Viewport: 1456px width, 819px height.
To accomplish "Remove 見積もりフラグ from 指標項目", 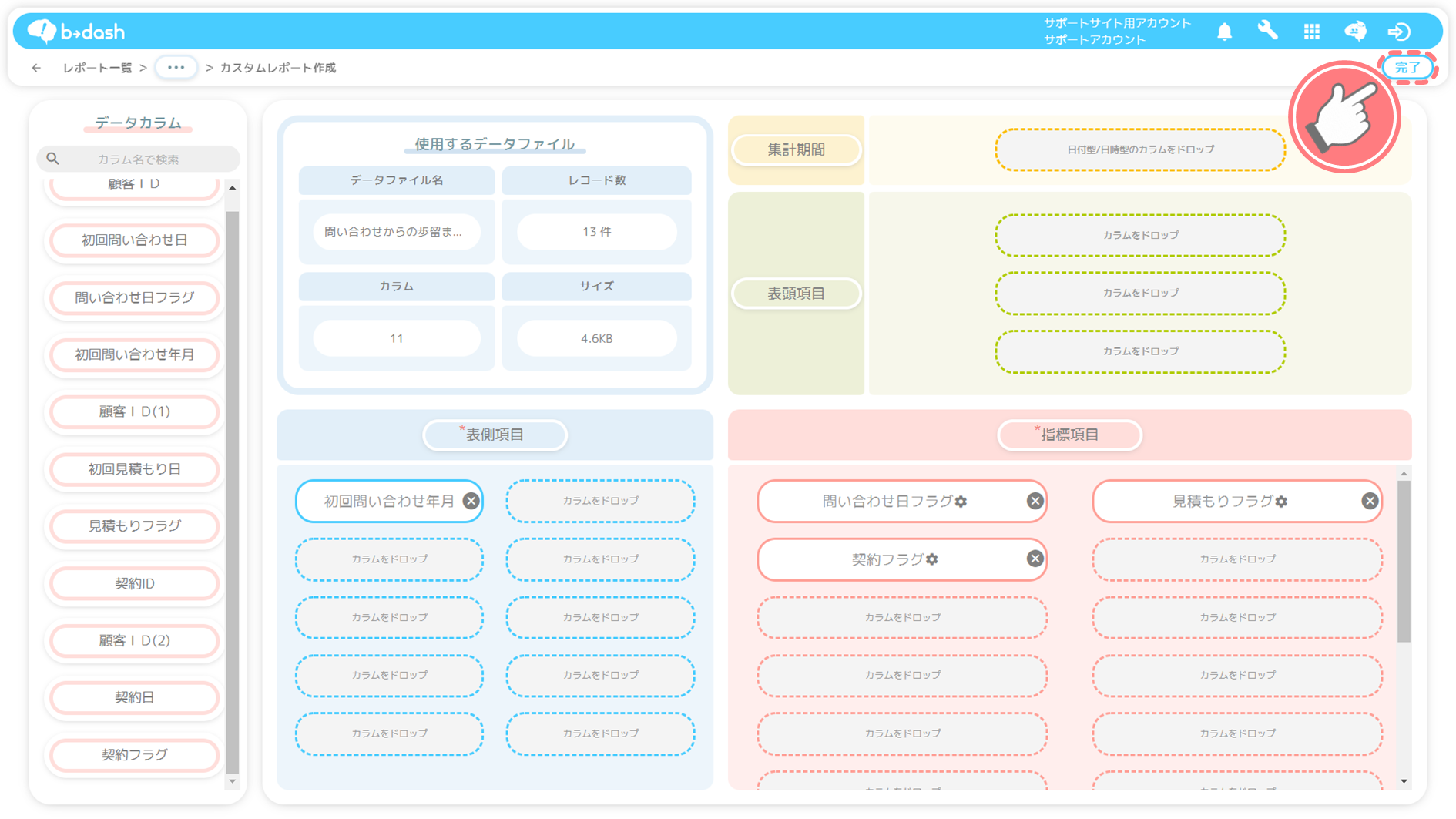I will click(1369, 502).
